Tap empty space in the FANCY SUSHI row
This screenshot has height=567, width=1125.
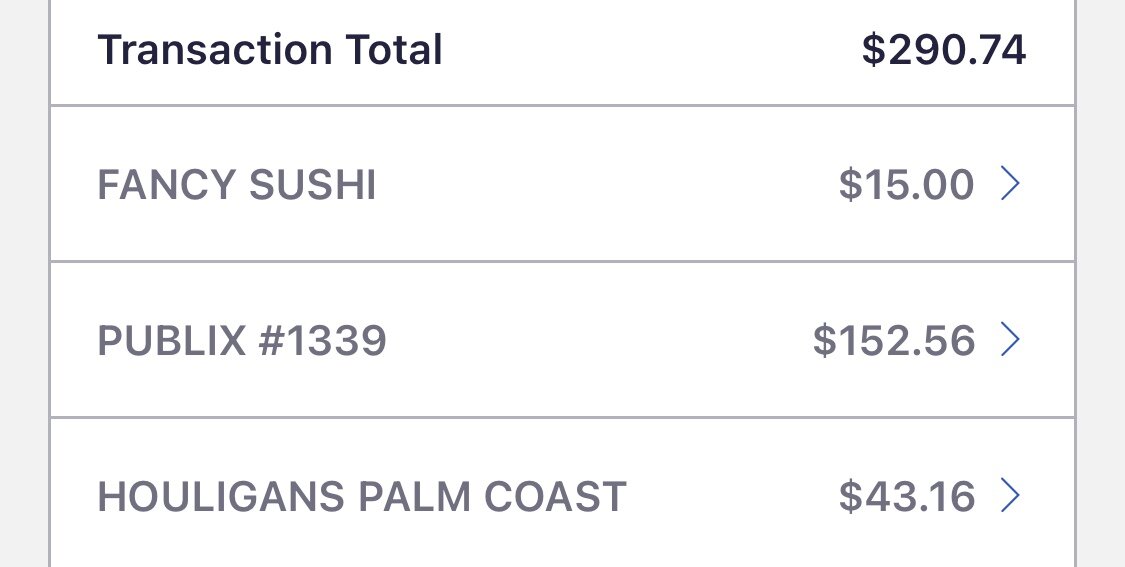tap(606, 184)
